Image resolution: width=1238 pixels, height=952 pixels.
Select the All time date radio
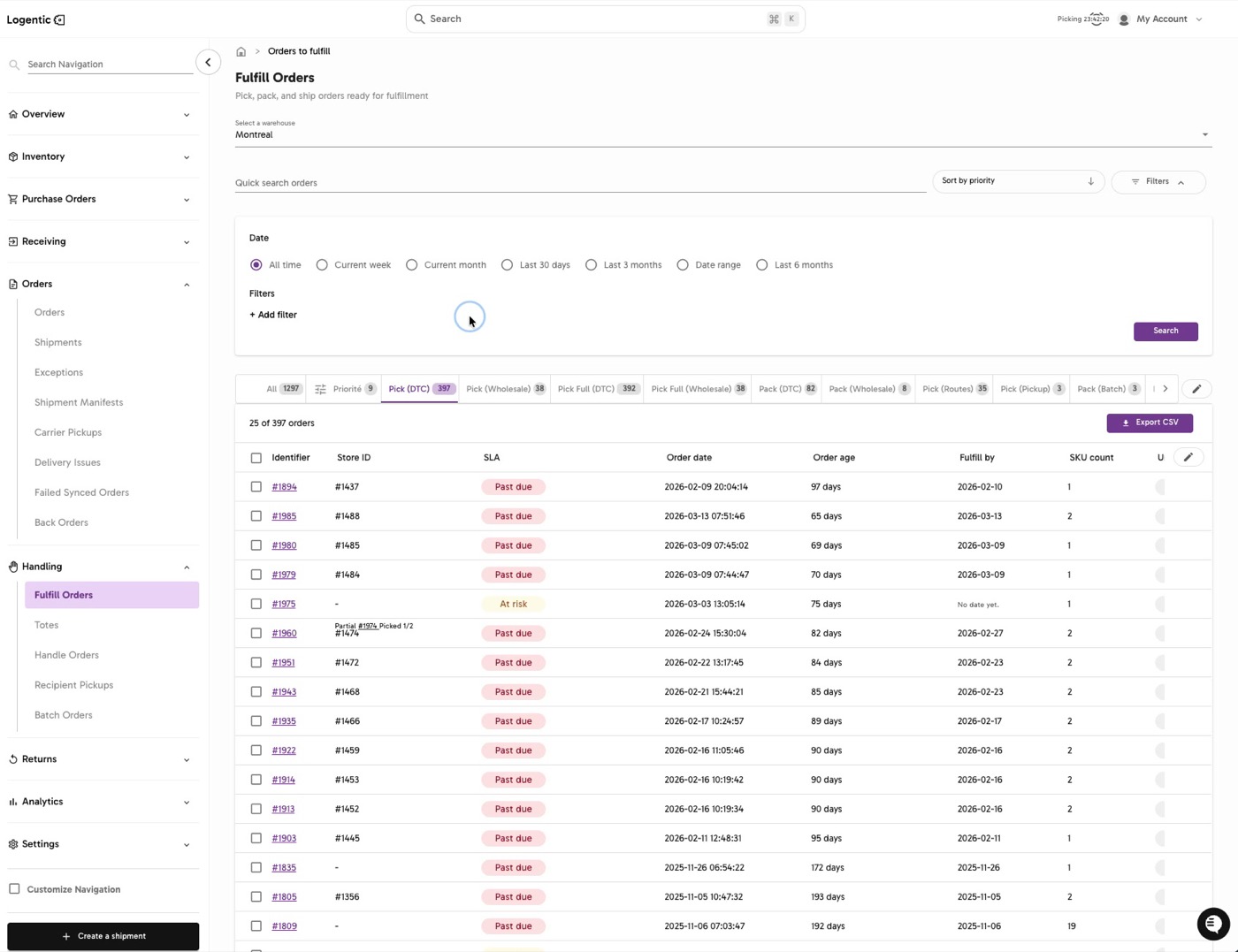click(x=256, y=265)
